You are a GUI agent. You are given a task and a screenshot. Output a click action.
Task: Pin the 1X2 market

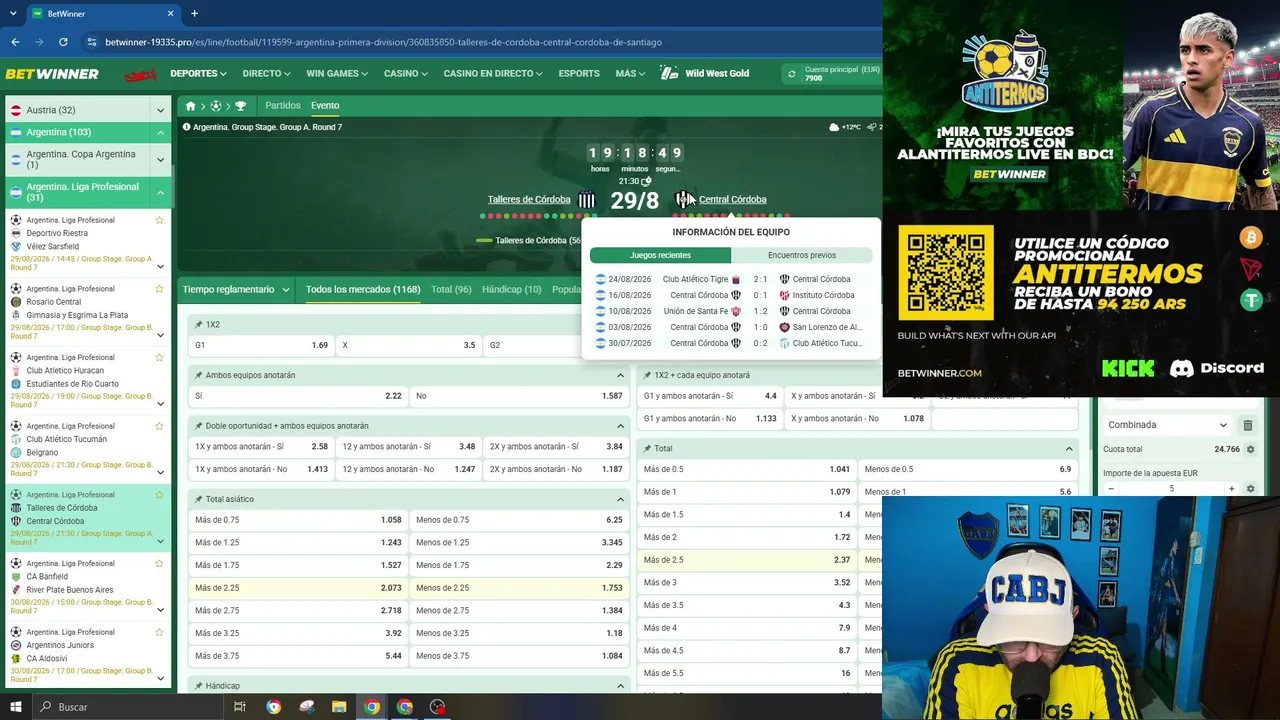[199, 325]
